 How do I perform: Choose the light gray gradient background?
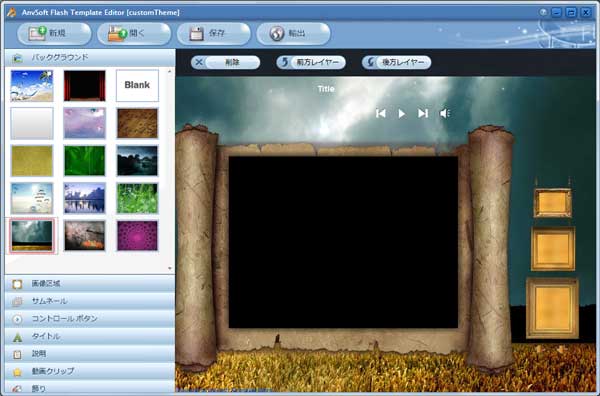pyautogui.click(x=32, y=123)
